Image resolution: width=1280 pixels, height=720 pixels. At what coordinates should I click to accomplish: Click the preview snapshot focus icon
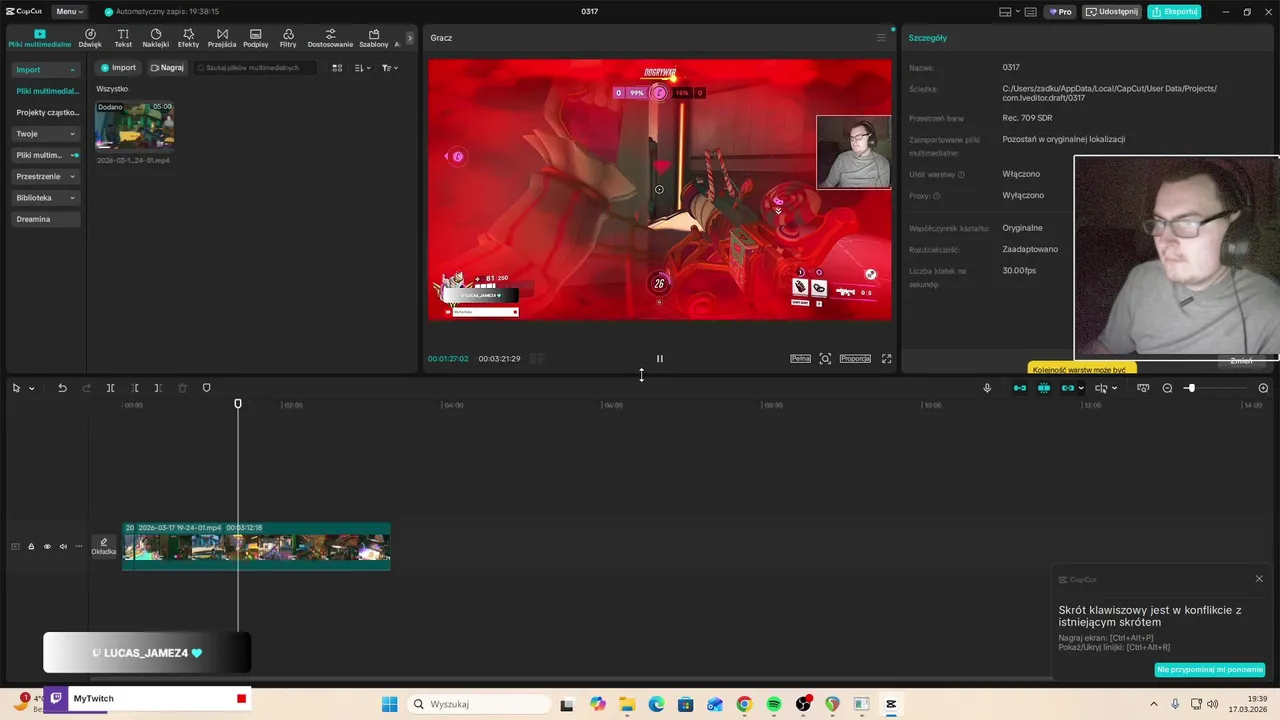coord(825,358)
